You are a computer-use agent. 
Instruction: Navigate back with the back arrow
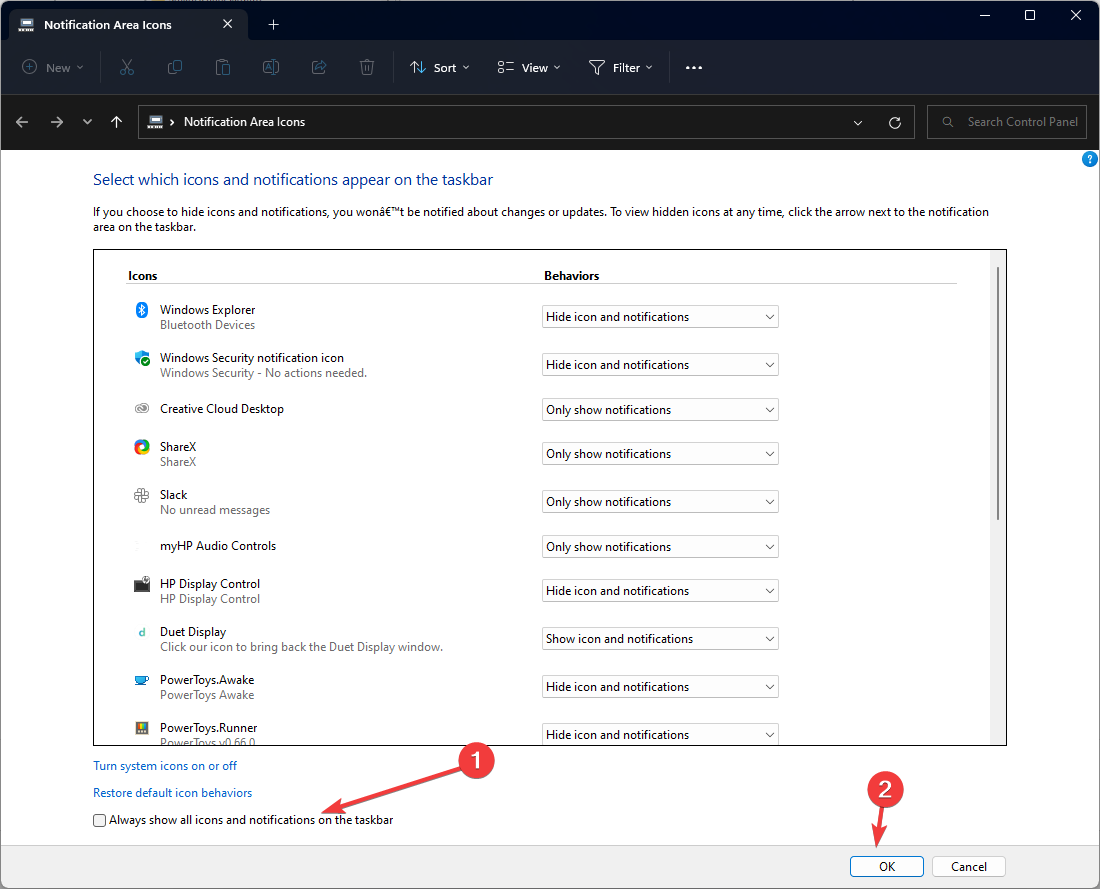click(23, 122)
